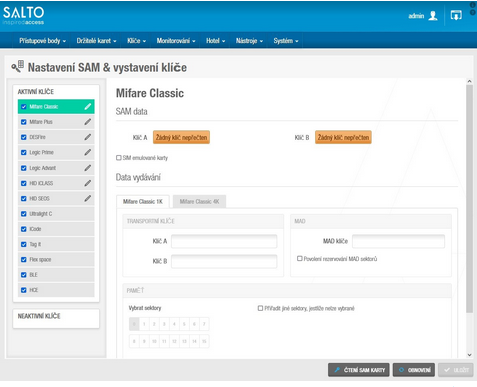Select sector 1 in Vybrat sektory
The height and width of the screenshot is (387, 477).
point(144,324)
